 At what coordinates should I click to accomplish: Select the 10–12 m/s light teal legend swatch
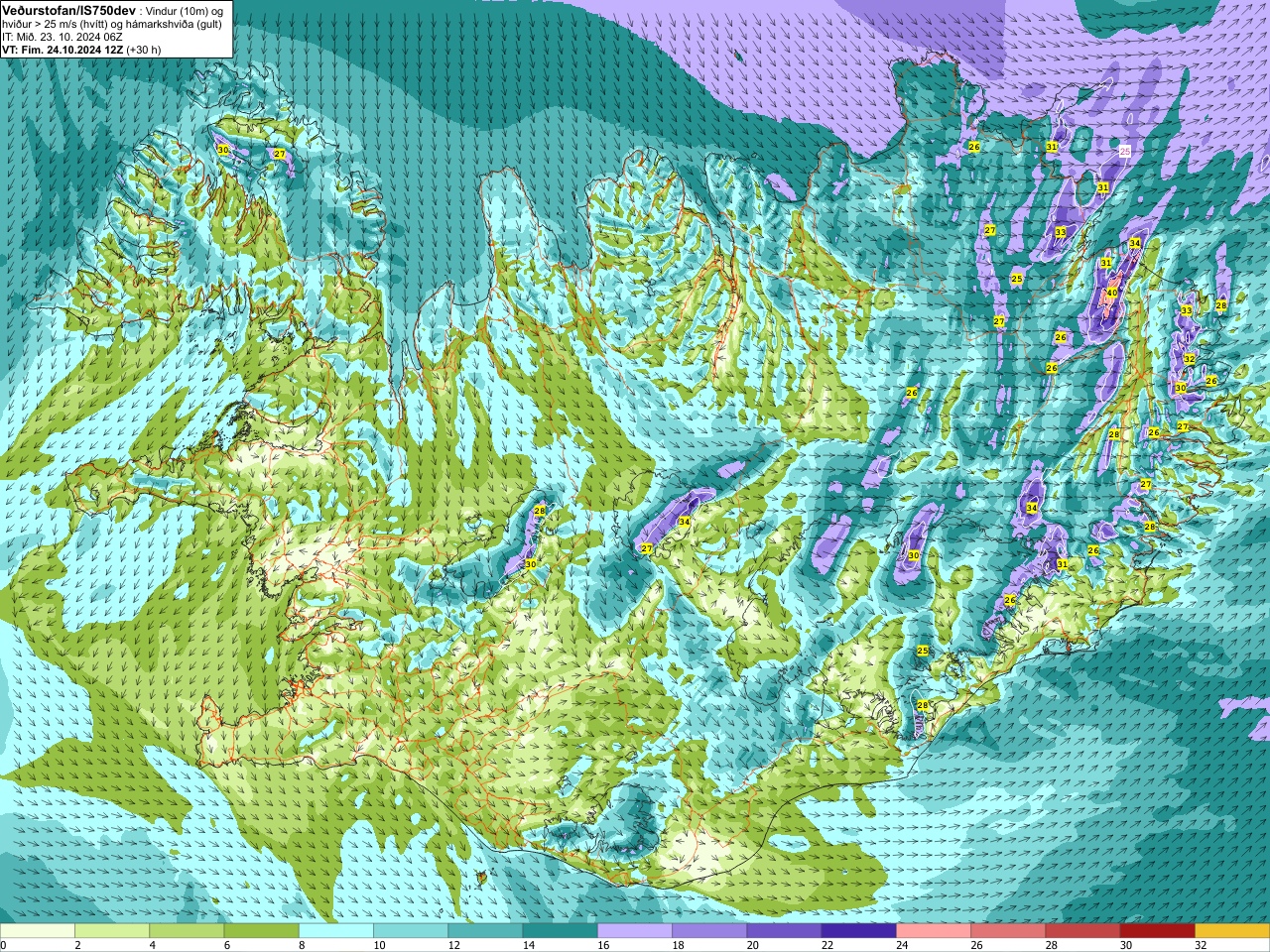(411, 930)
